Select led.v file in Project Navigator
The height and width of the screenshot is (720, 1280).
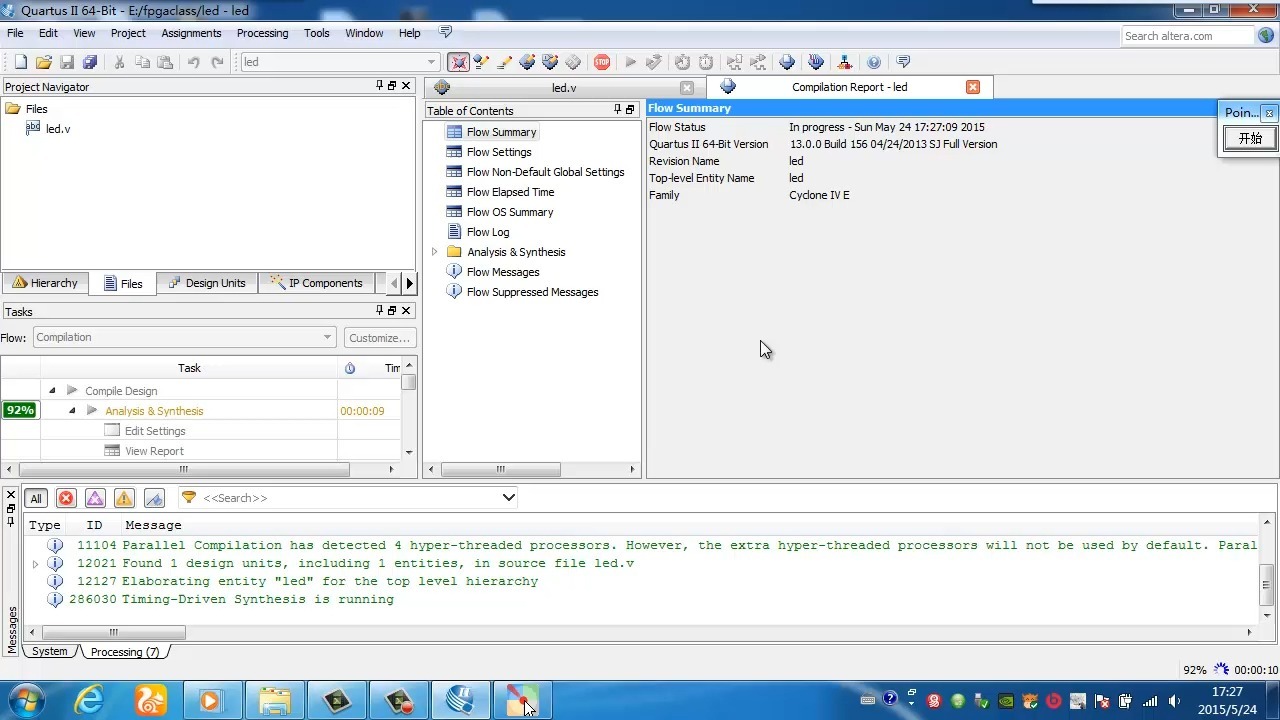click(58, 129)
